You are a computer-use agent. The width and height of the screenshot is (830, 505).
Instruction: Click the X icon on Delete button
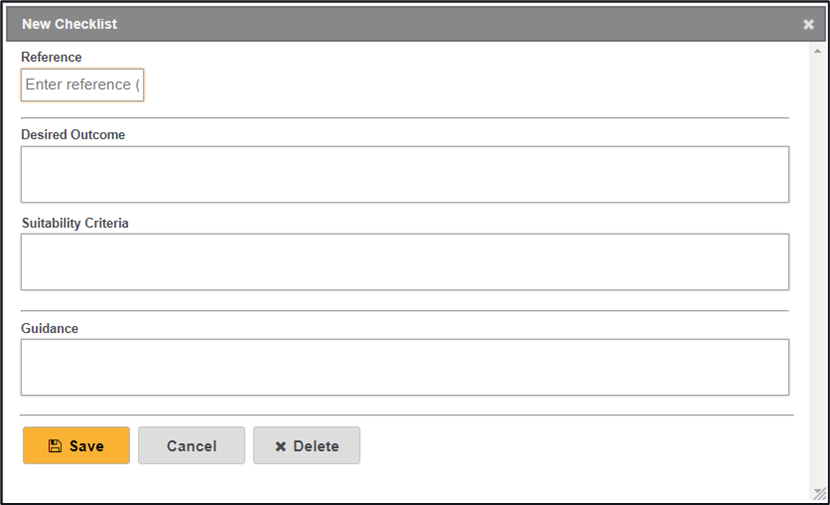281,446
